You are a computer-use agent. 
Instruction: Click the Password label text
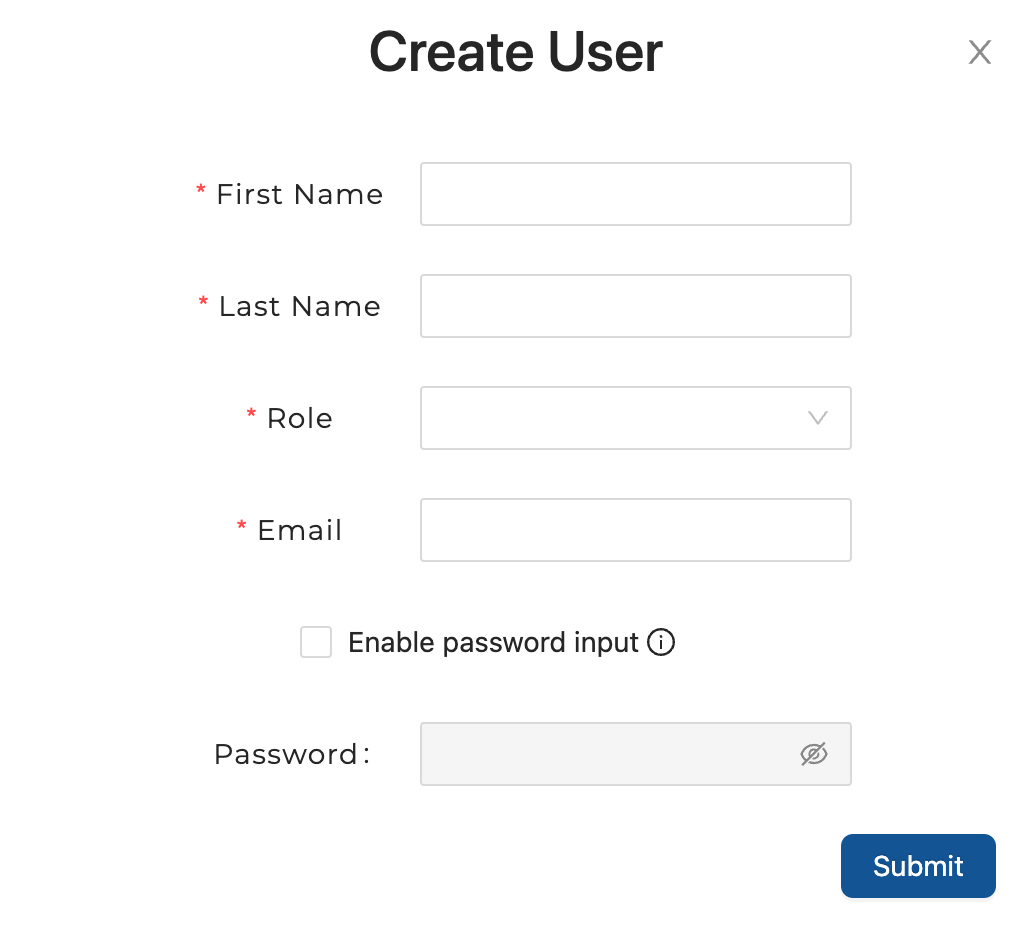click(x=287, y=754)
